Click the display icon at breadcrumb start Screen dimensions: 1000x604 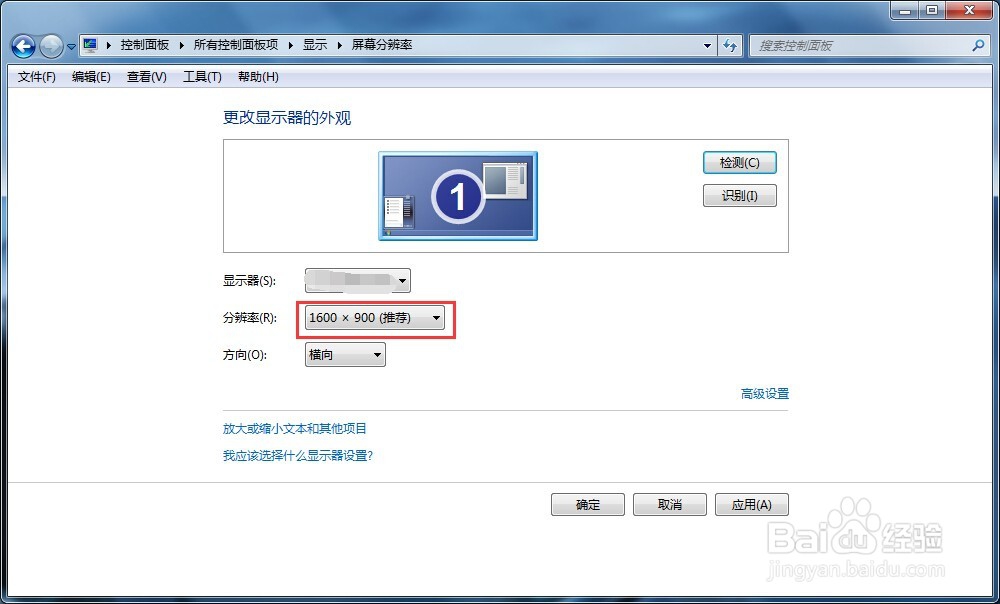[x=89, y=44]
